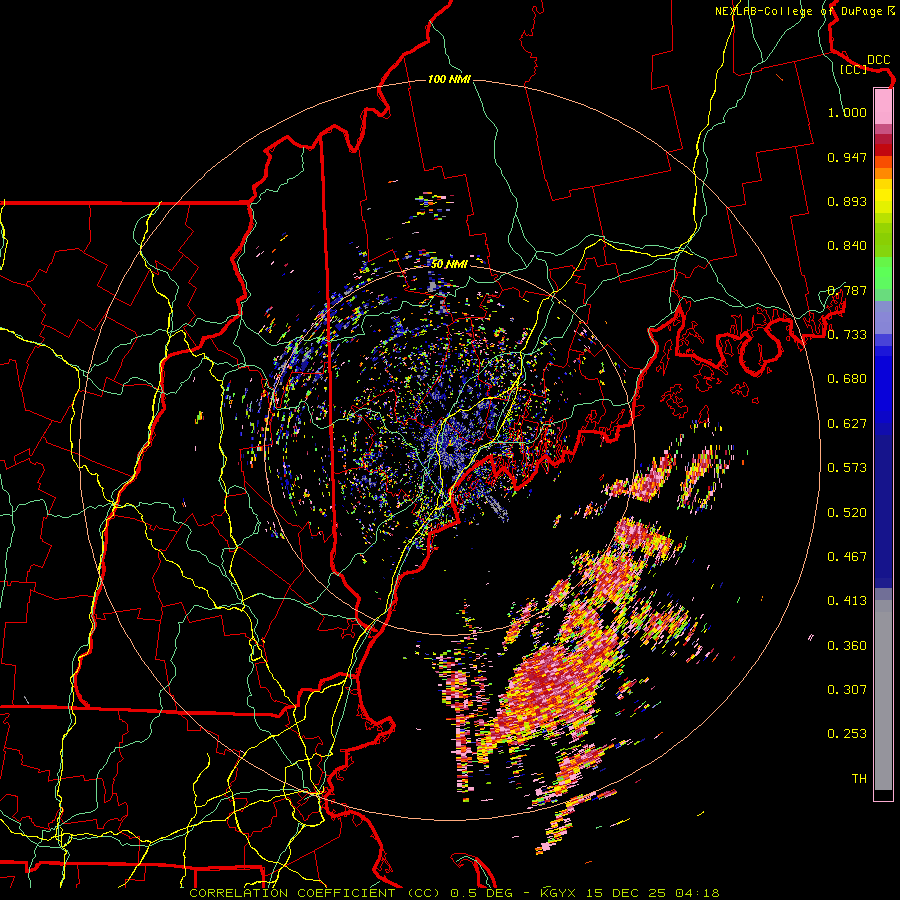Pick the lavender band near 0.733
900x900 pixels.
point(883,317)
